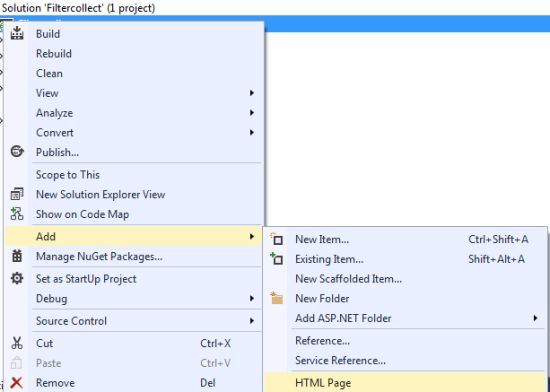Select Show on Code Map entry
Screen dimensions: 550x392
click(x=134, y=214)
